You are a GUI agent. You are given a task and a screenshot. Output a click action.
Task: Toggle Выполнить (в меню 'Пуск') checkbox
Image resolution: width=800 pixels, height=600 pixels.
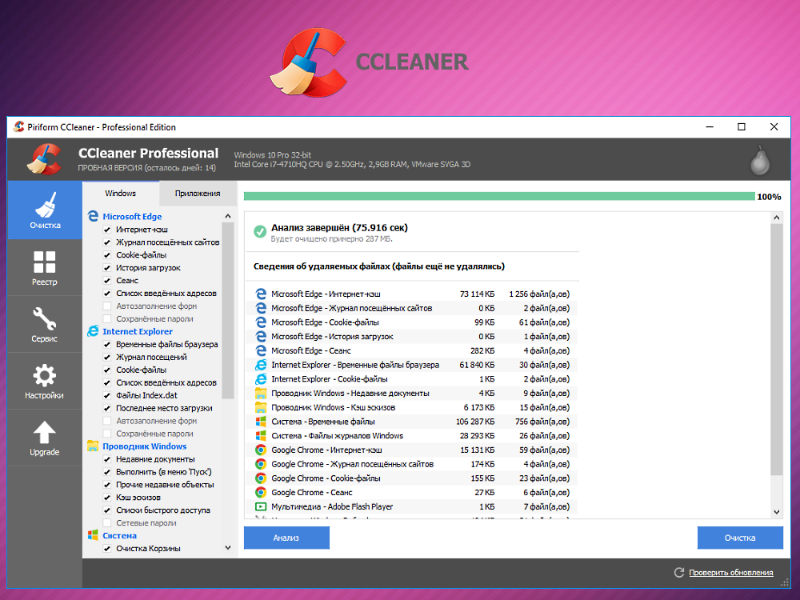pyautogui.click(x=107, y=472)
